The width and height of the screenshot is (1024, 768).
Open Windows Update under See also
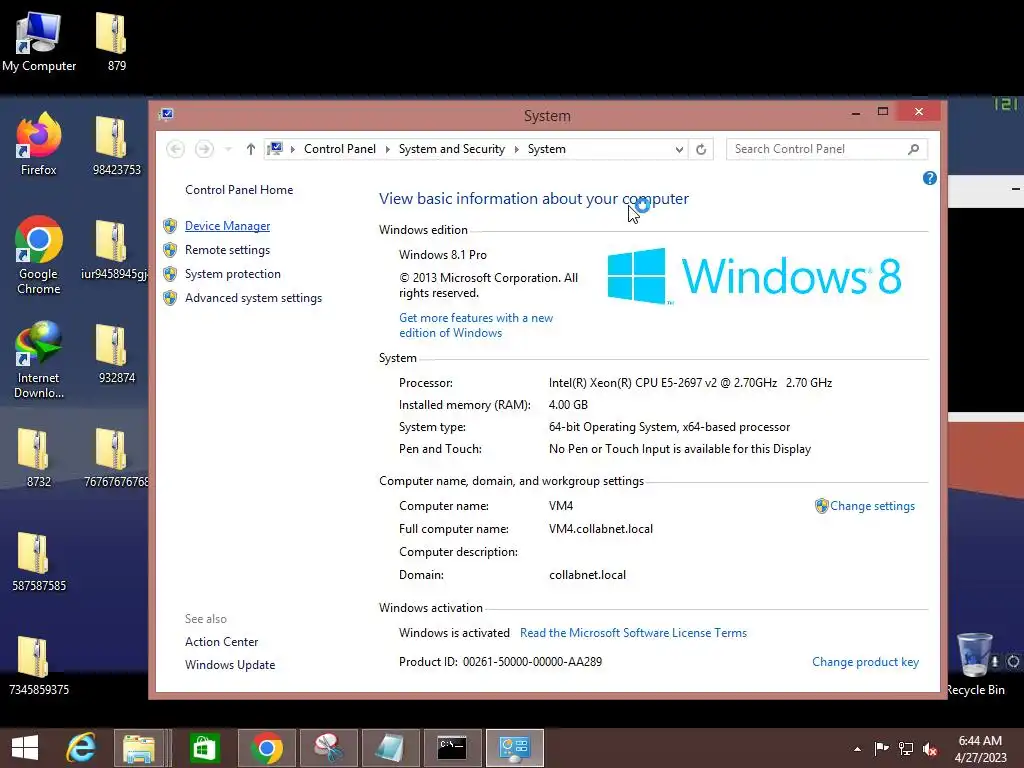click(230, 665)
